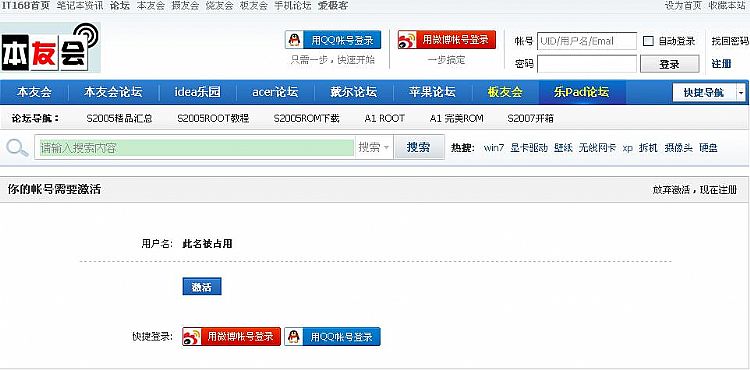Click the 登录 button
This screenshot has width=750, height=370.
(x=669, y=65)
